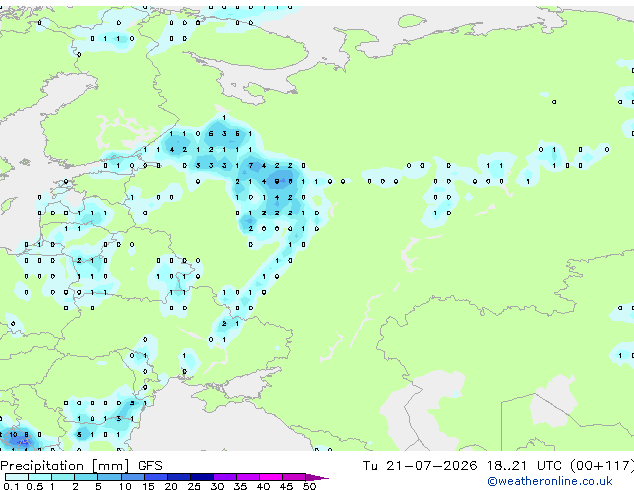634x490 pixels.
Task: Pick the 0.1–0.5 mm lightest legend swatch
Action: click(x=17, y=477)
